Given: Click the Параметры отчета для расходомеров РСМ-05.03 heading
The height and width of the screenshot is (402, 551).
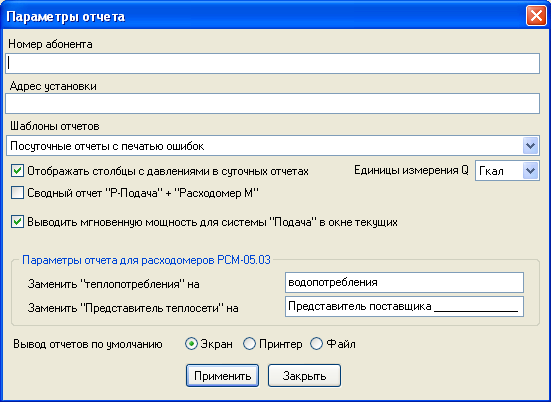Looking at the screenshot, I should click(146, 260).
